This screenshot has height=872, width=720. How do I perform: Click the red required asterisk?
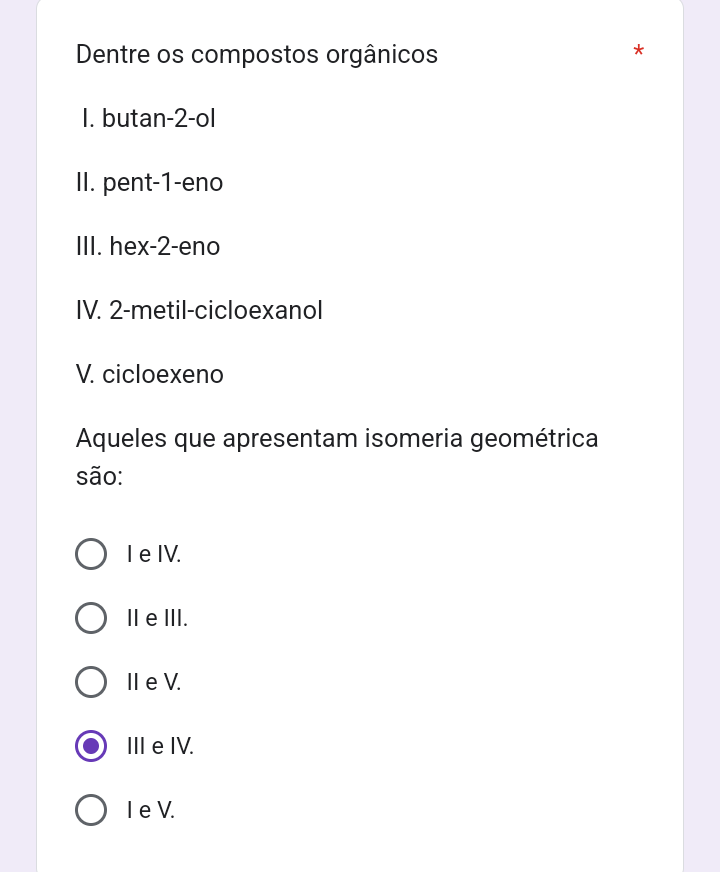click(x=639, y=52)
